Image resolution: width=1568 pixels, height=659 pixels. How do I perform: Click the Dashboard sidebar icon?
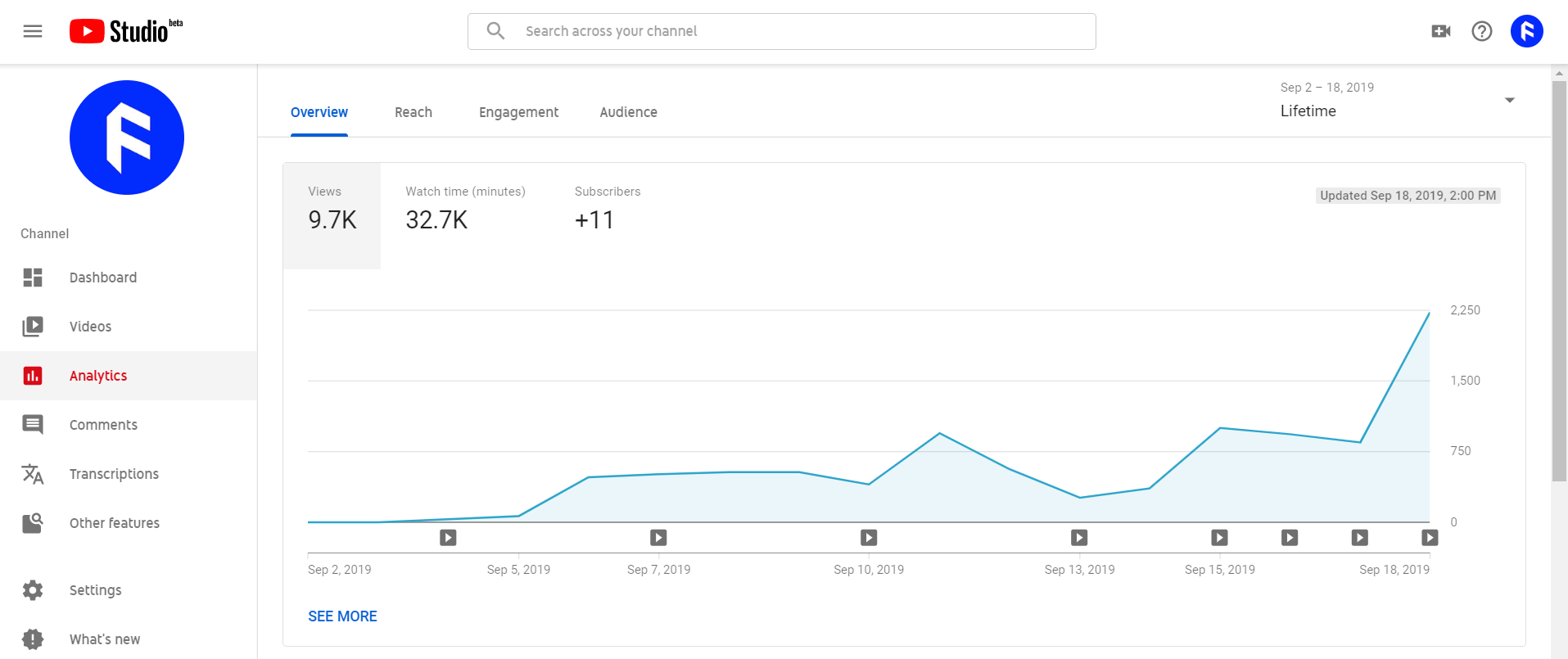pos(33,278)
